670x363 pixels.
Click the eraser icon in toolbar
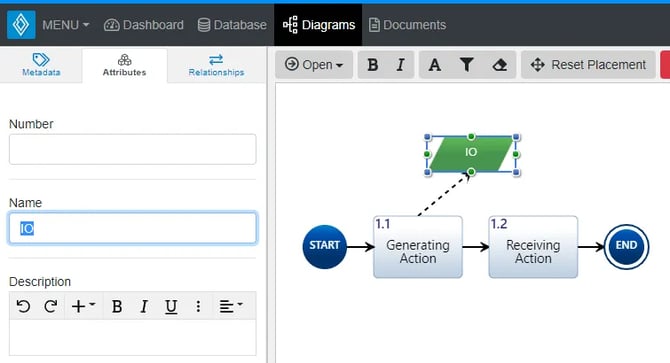click(x=500, y=65)
